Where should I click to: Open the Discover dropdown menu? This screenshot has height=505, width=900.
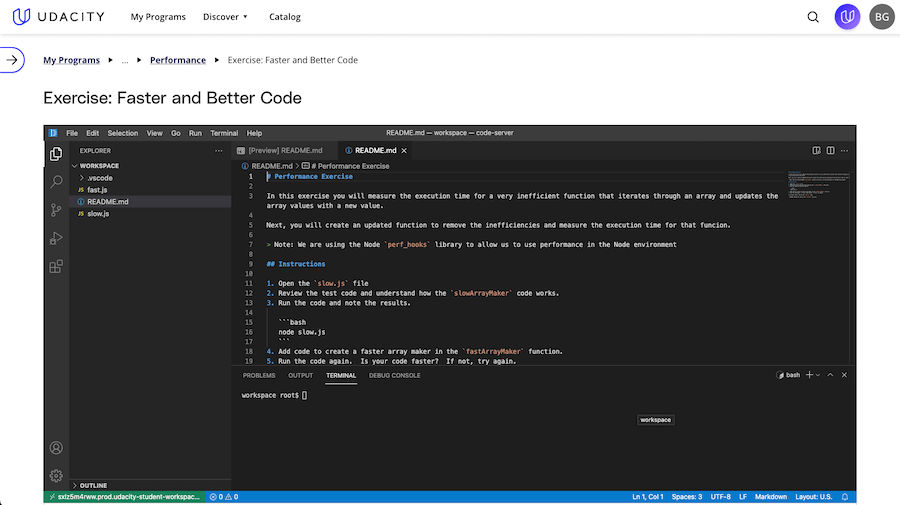coord(225,17)
